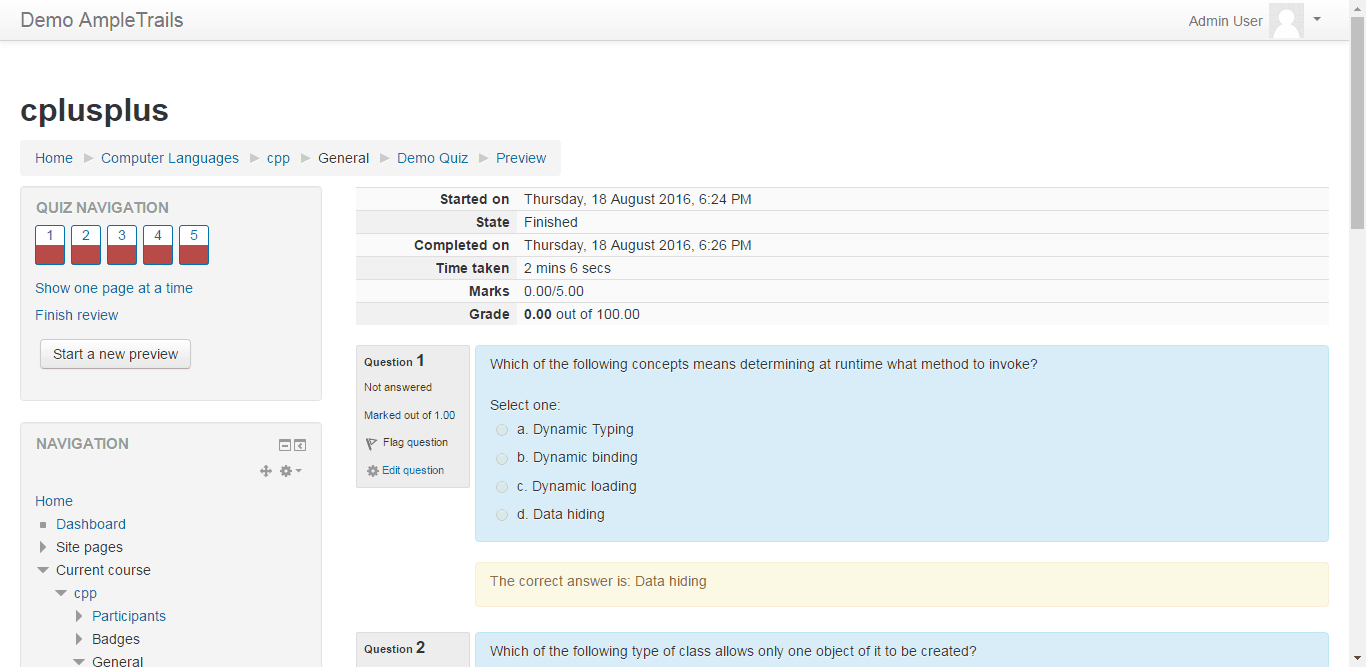The height and width of the screenshot is (667, 1366).
Task: Click the '2 mins 6 secs' time value
Action: coord(567,268)
